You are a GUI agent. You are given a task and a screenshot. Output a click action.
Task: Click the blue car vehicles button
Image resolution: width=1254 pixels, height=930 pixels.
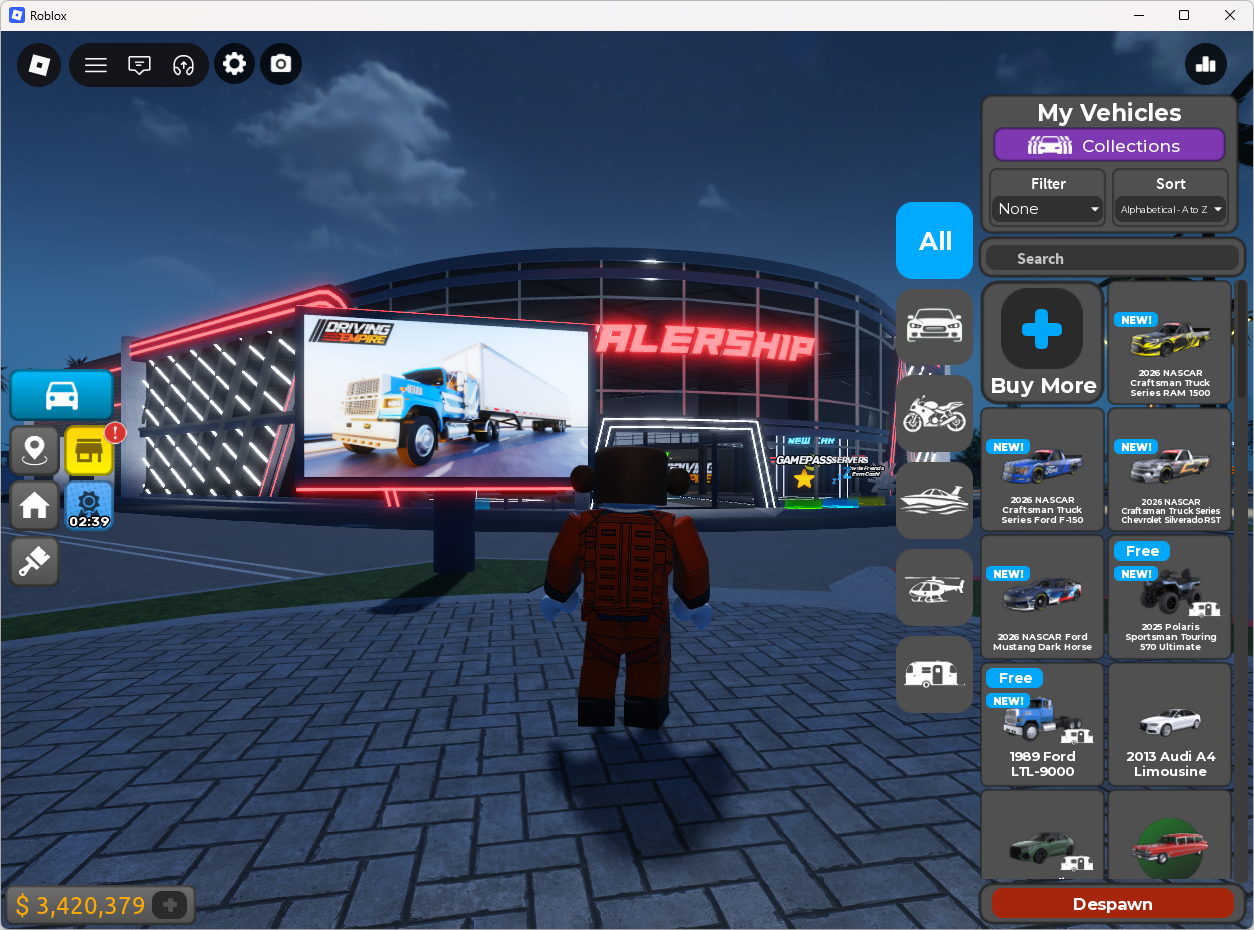(62, 395)
